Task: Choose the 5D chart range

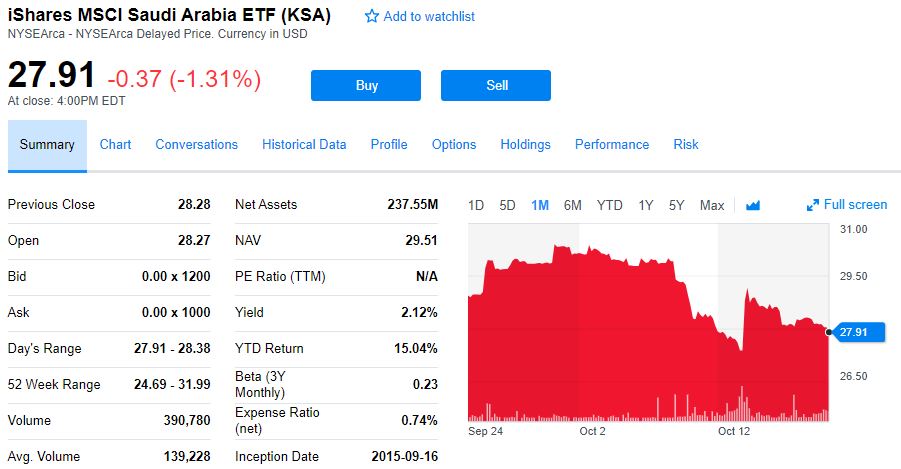Action: (507, 206)
